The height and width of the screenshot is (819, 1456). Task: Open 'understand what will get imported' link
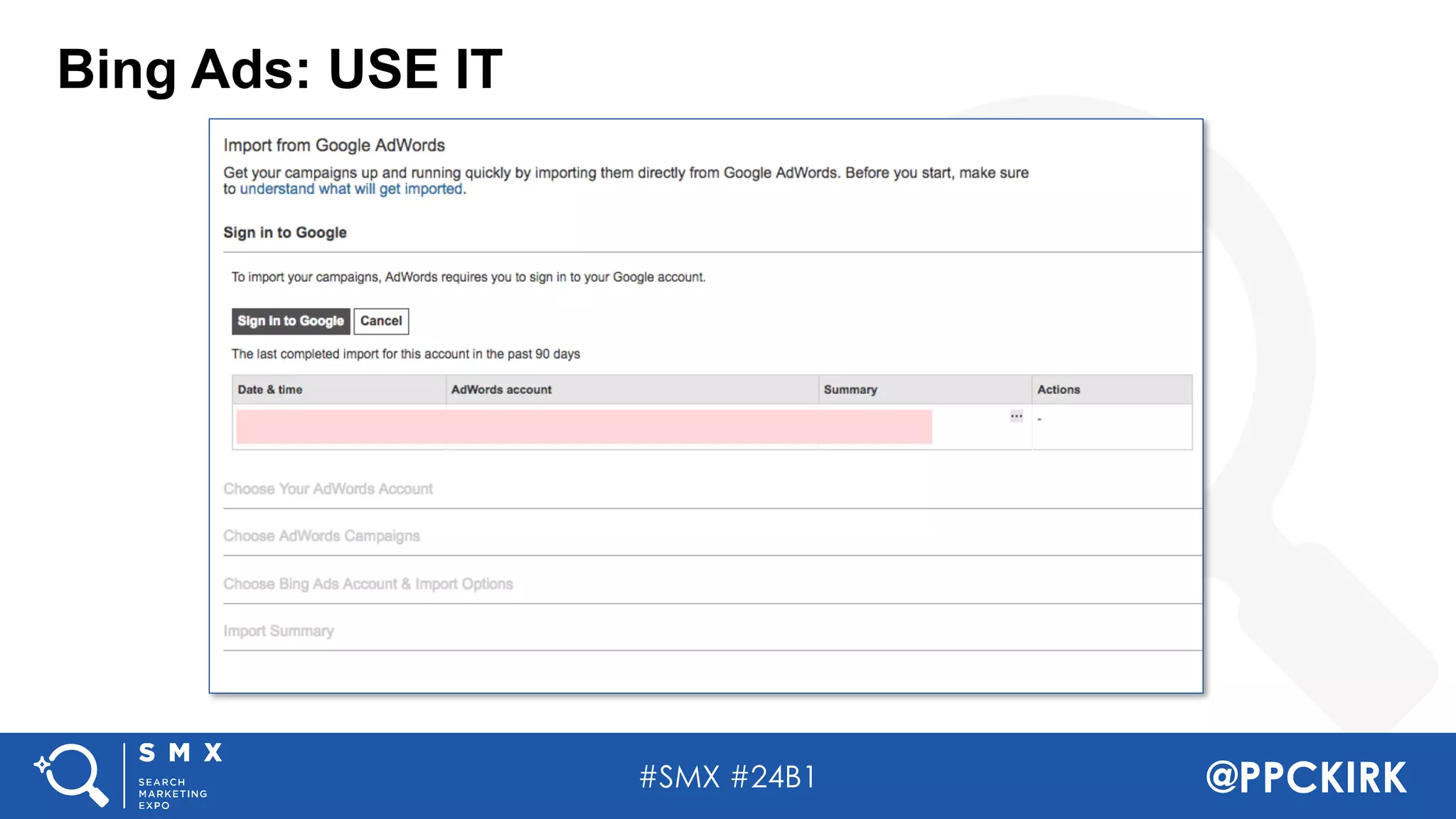[x=351, y=189]
